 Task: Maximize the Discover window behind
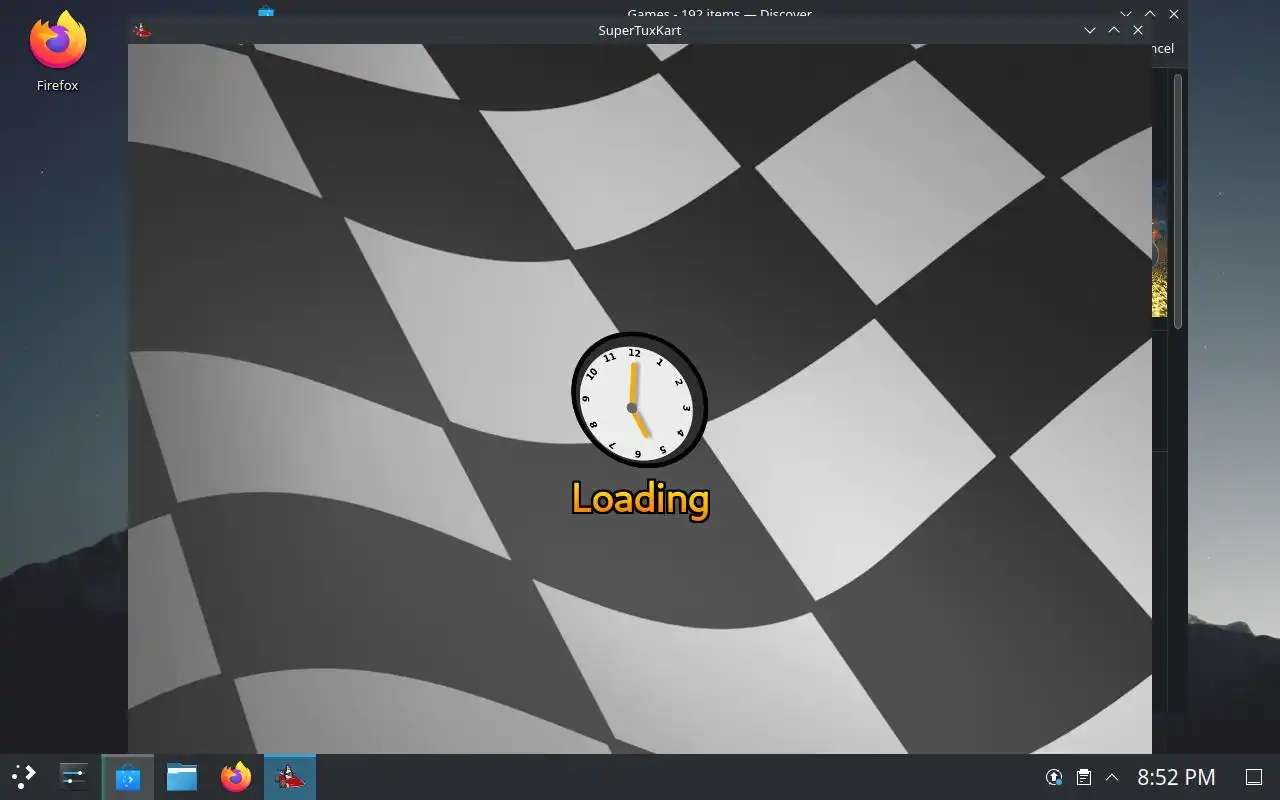tap(1150, 13)
